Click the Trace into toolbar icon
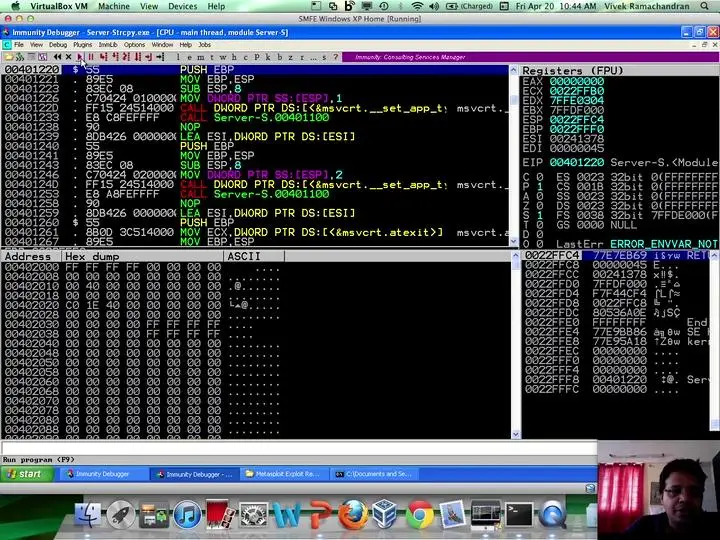This screenshot has height=540, width=720. [x=126, y=57]
